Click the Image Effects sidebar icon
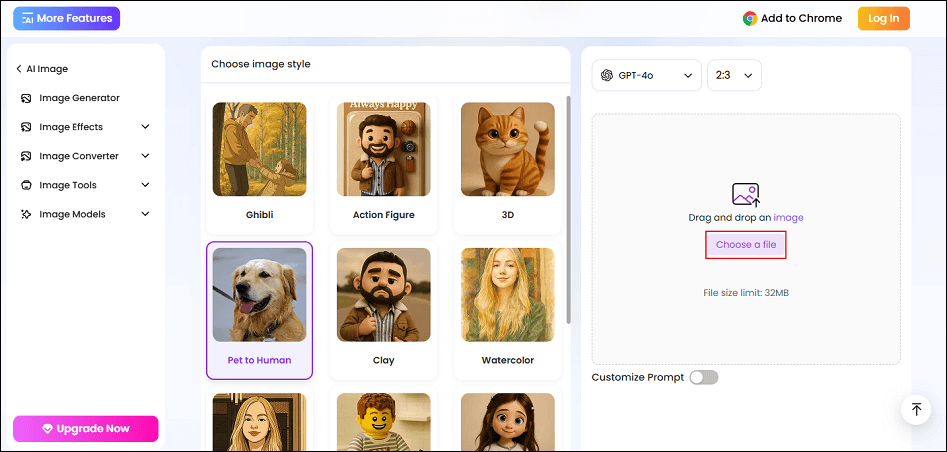The image size is (947, 452). 25,127
